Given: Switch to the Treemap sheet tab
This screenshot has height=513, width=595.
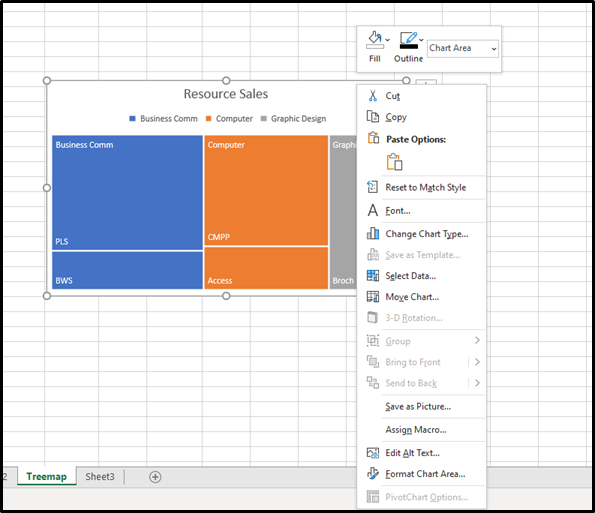Looking at the screenshot, I should coord(47,477).
